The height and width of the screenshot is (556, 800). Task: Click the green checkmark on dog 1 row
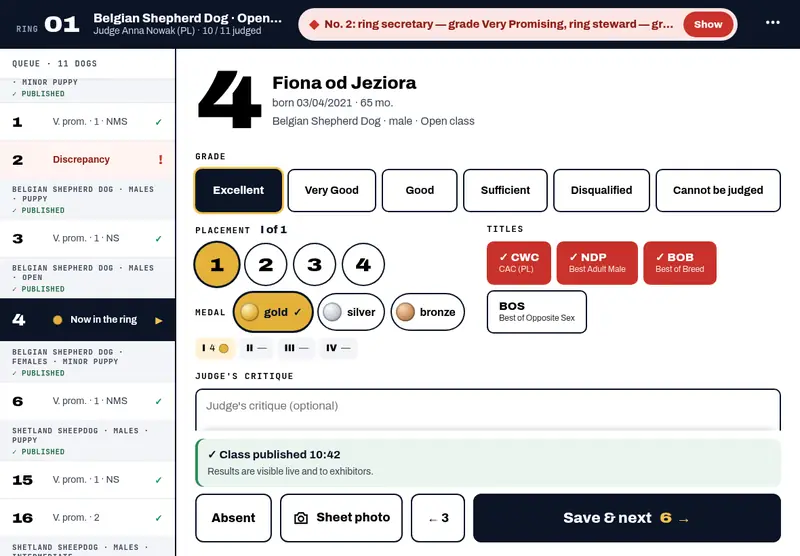(x=159, y=122)
